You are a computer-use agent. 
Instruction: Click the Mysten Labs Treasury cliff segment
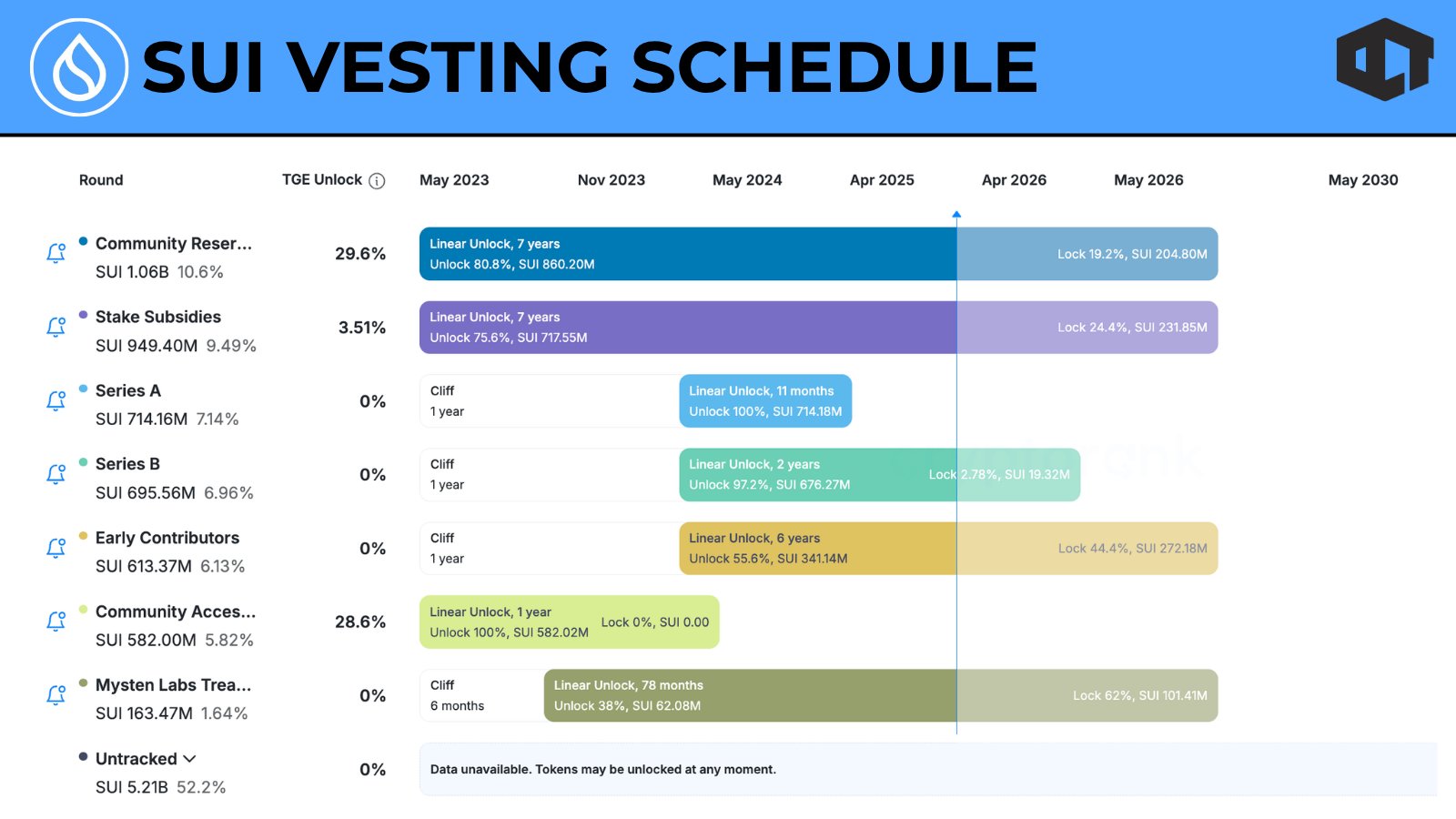click(481, 696)
